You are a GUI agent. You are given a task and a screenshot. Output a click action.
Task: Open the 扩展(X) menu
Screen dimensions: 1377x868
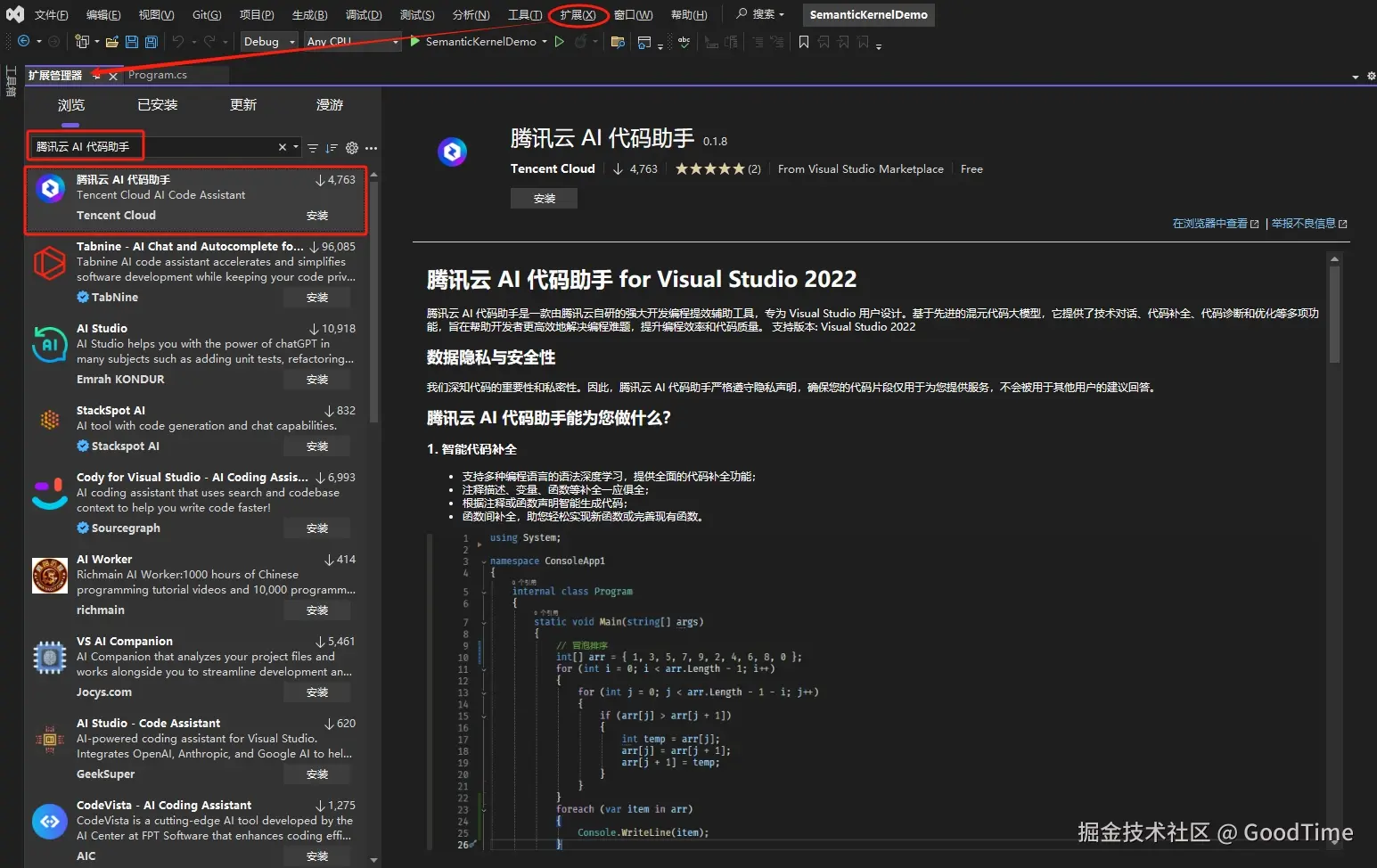[x=578, y=14]
